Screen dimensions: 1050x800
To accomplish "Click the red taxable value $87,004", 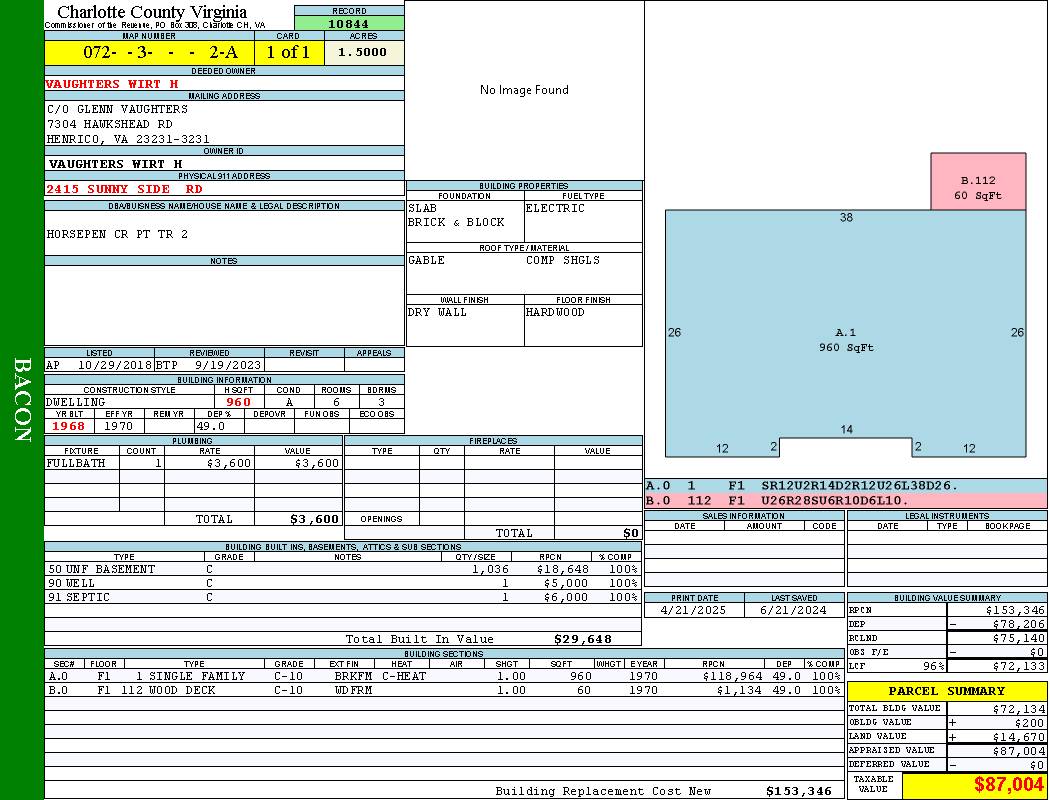I will [973, 785].
